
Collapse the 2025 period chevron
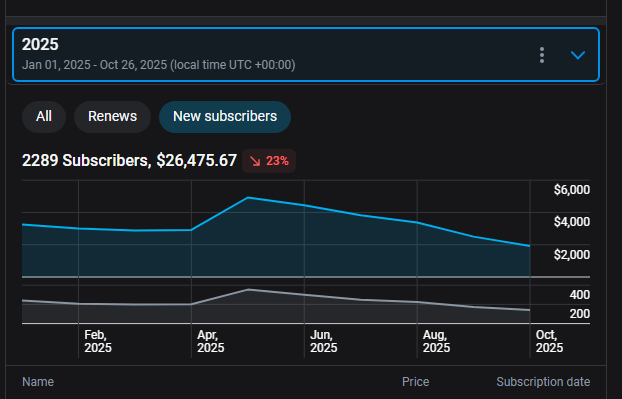click(x=578, y=55)
